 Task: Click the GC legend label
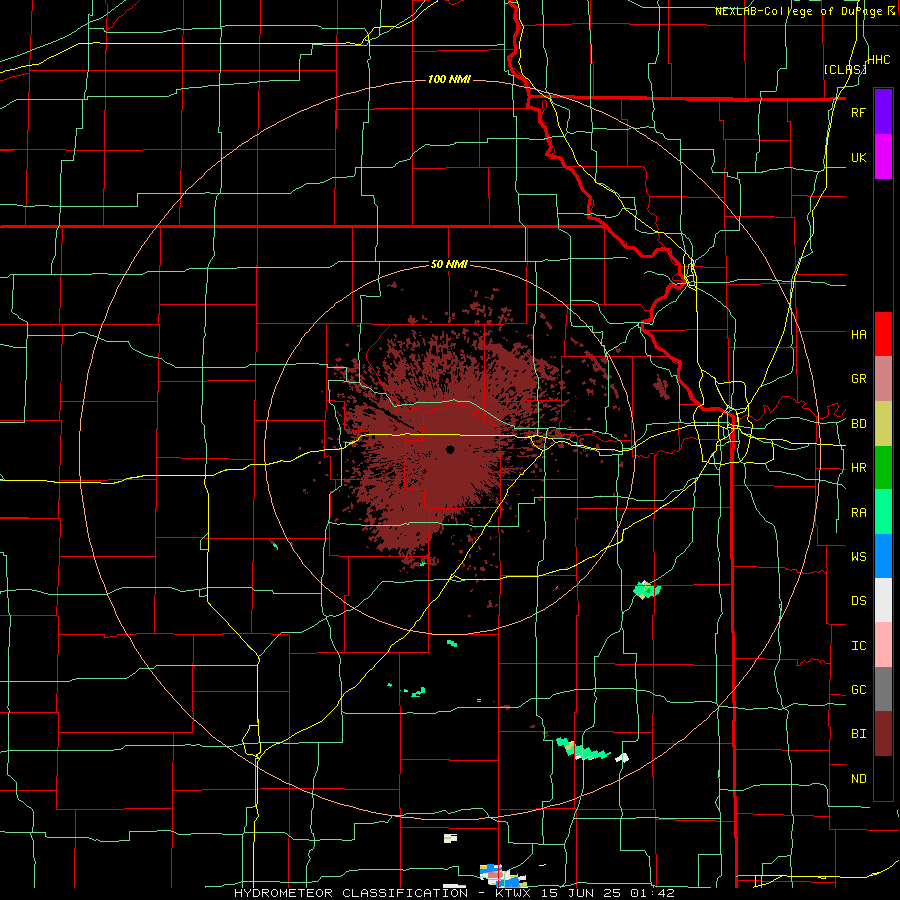tap(858, 690)
